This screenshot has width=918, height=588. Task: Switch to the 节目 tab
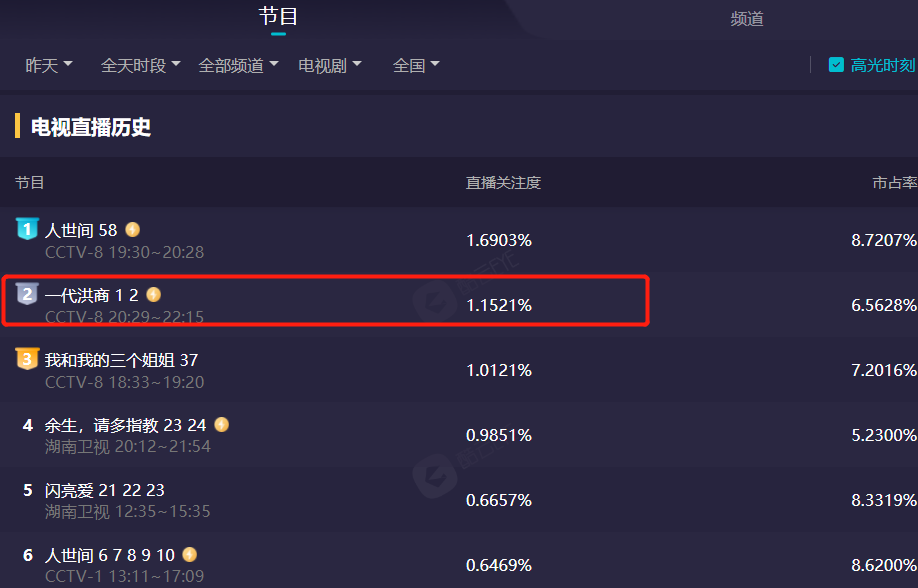278,16
